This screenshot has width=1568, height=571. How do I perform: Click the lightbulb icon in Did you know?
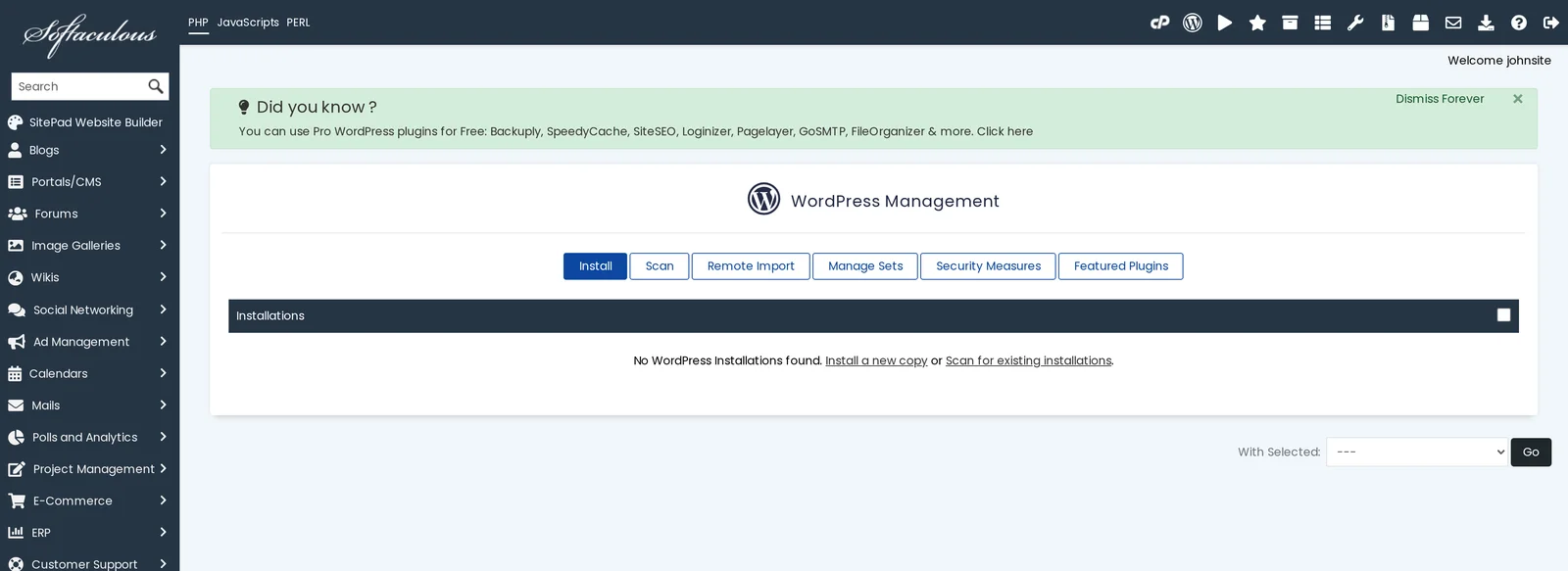tap(244, 107)
